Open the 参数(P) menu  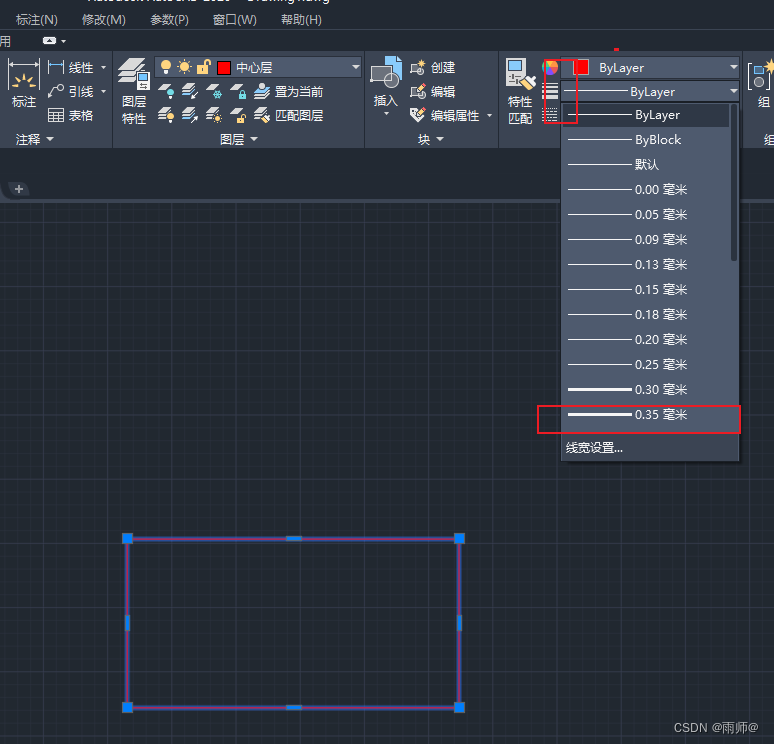pos(169,20)
